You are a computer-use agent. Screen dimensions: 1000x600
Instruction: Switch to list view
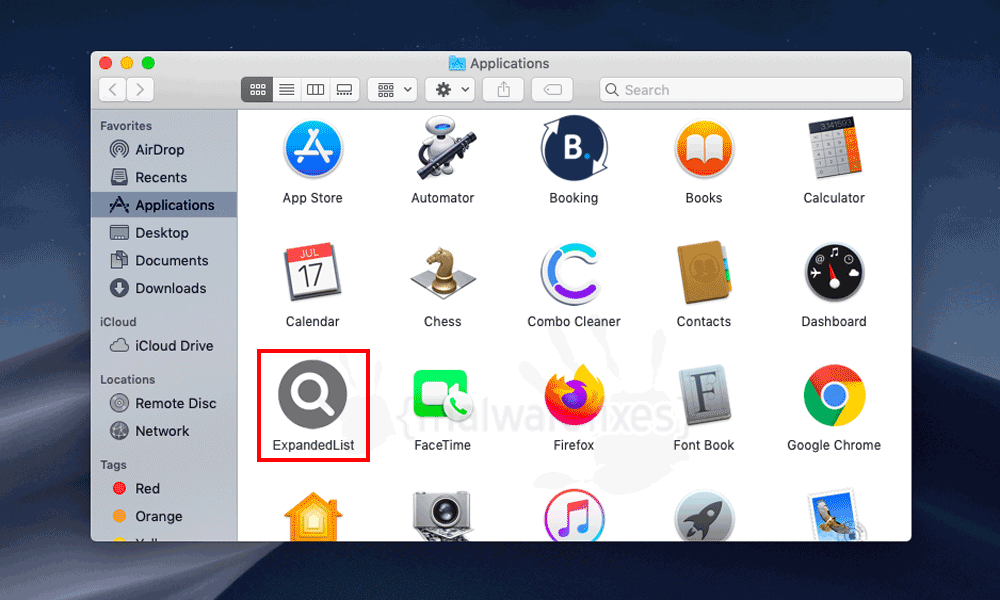pyautogui.click(x=287, y=90)
